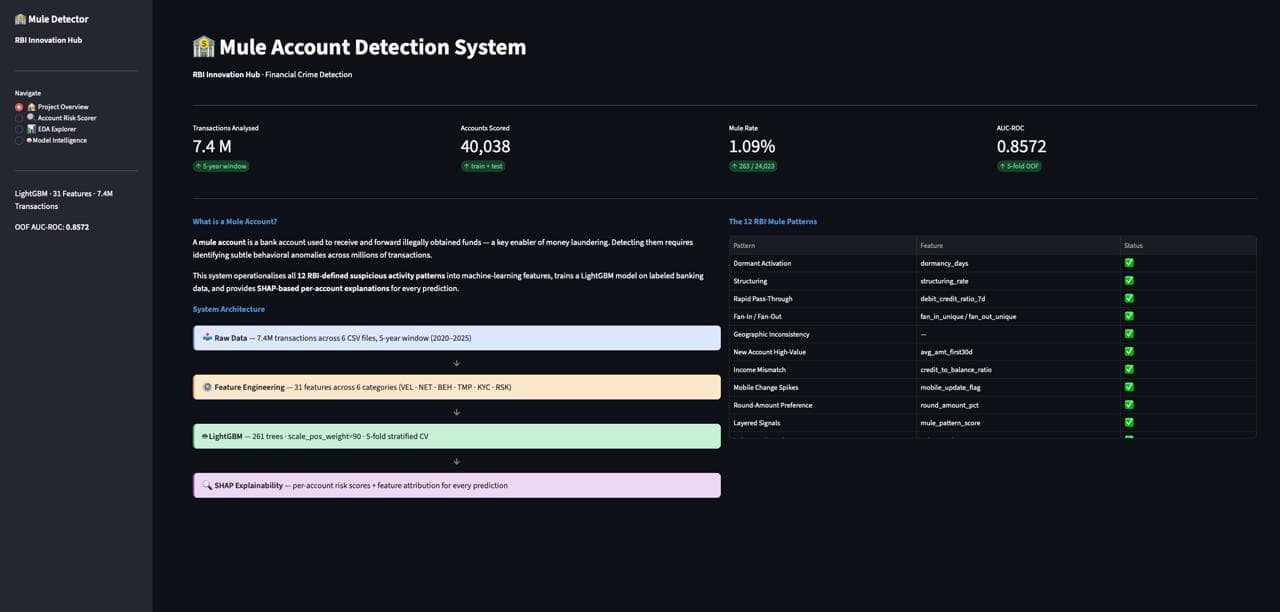Viewport: 1280px width, 612px height.
Task: Click the chart icon beside EDA Explorer
Action: pos(31,129)
